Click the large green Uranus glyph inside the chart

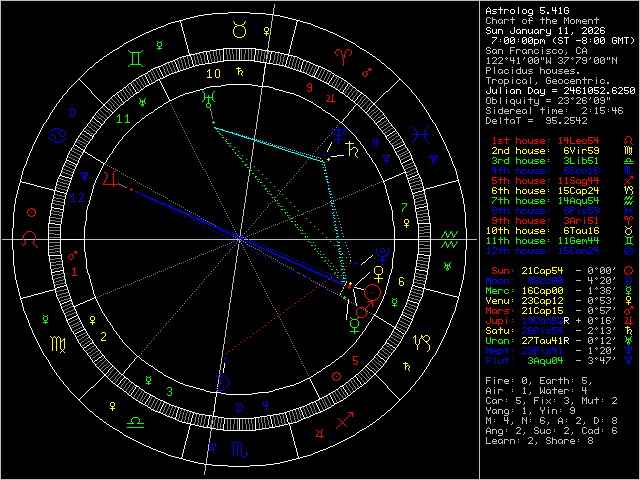pos(209,100)
